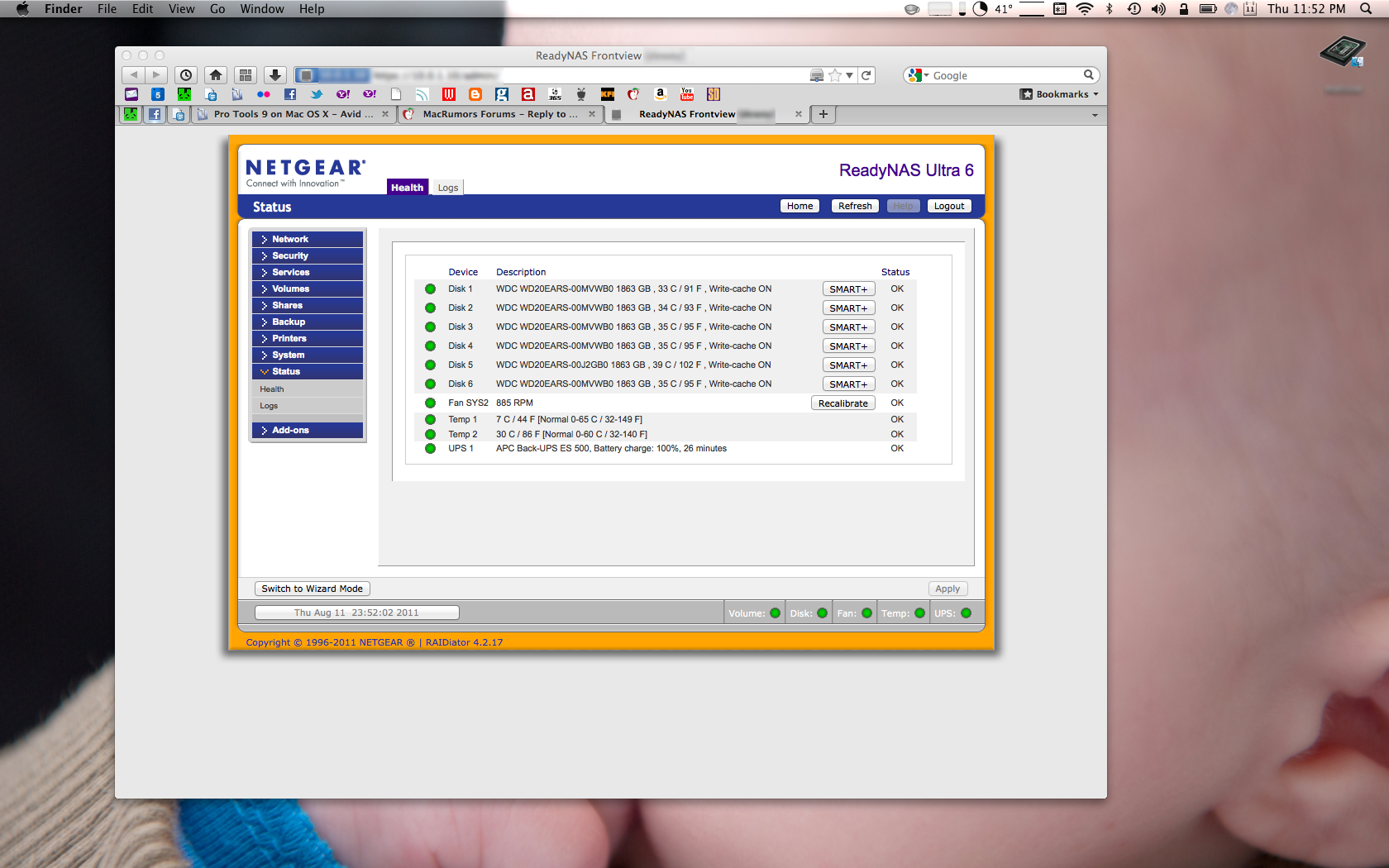Viewport: 1389px width, 868px height.
Task: Open the Bookmarks dropdown menu
Action: pyautogui.click(x=1059, y=94)
